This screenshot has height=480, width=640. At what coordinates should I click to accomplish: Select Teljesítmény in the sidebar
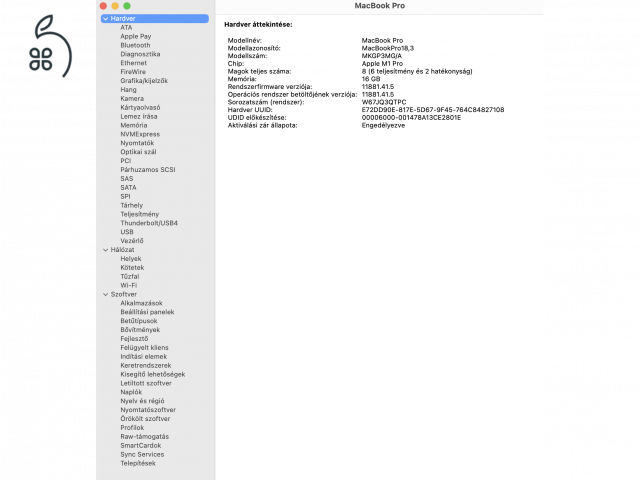pyautogui.click(x=140, y=214)
